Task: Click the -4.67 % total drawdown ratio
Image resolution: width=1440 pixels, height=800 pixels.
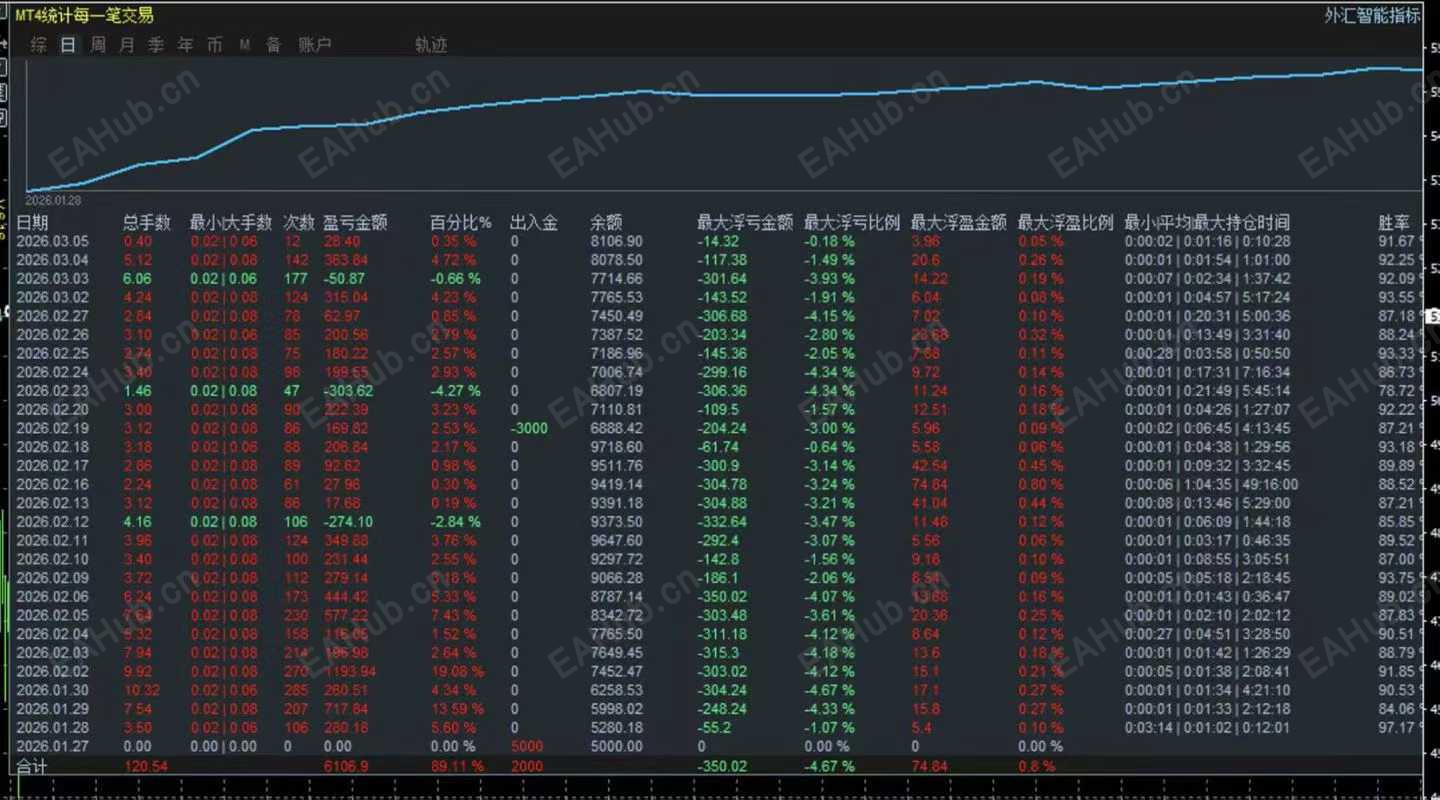Action: pyautogui.click(x=829, y=766)
